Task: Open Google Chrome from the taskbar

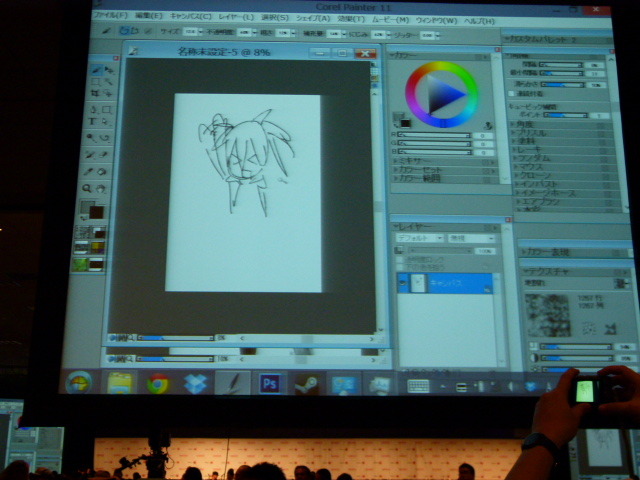Action: 158,383
